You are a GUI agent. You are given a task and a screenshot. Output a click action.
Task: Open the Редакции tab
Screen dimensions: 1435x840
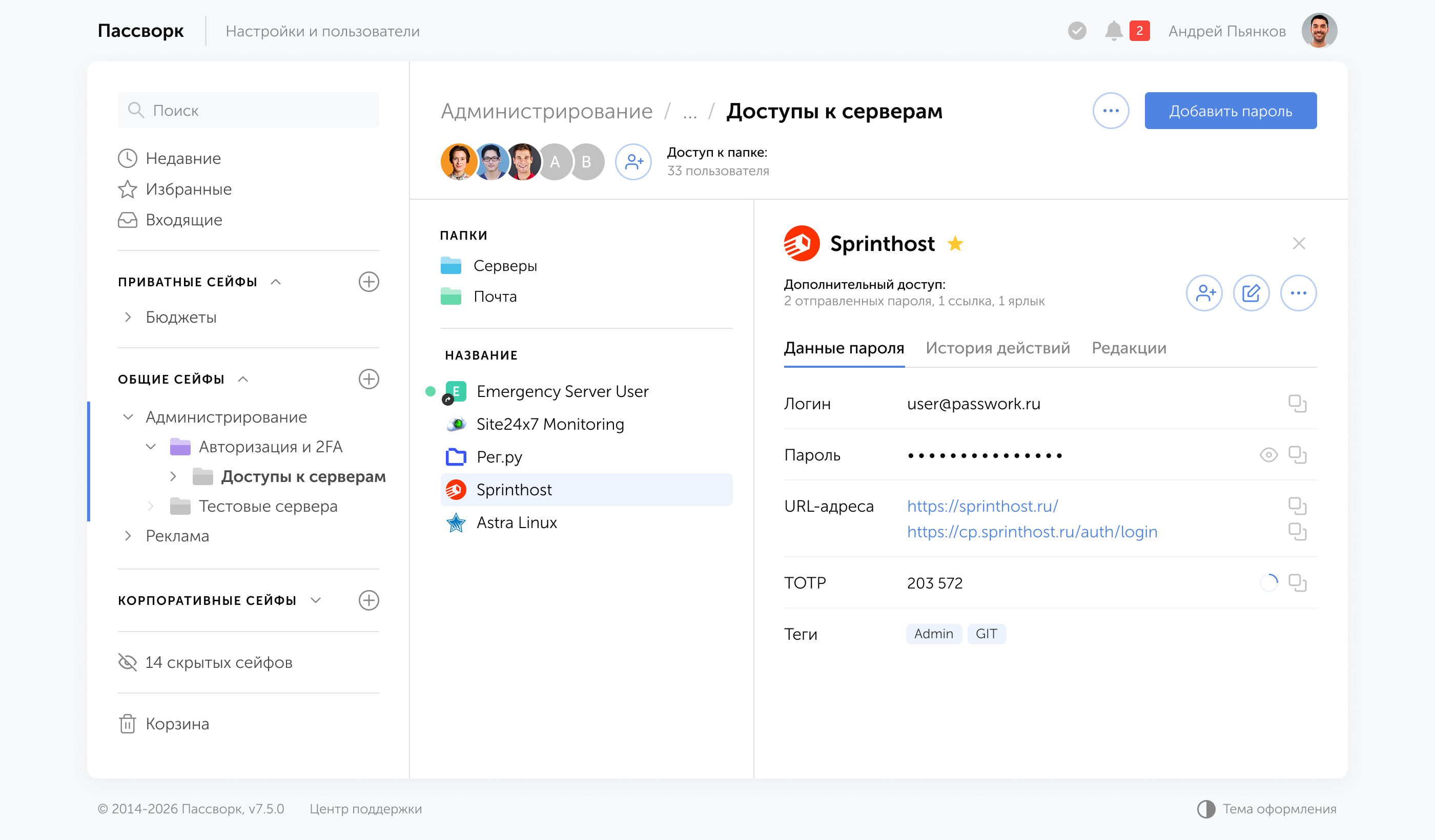1129,348
